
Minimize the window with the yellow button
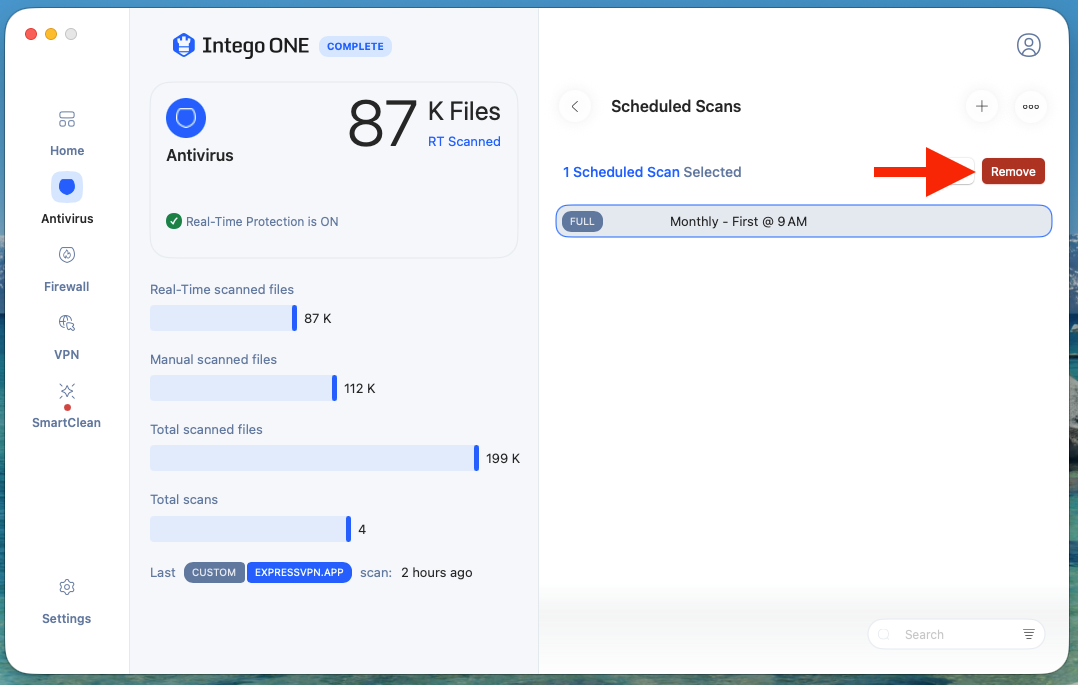51,34
